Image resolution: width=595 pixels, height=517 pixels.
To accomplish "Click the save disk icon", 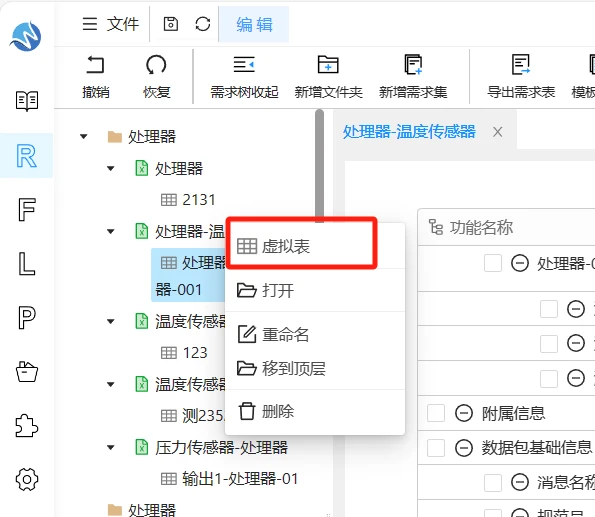I will point(171,24).
